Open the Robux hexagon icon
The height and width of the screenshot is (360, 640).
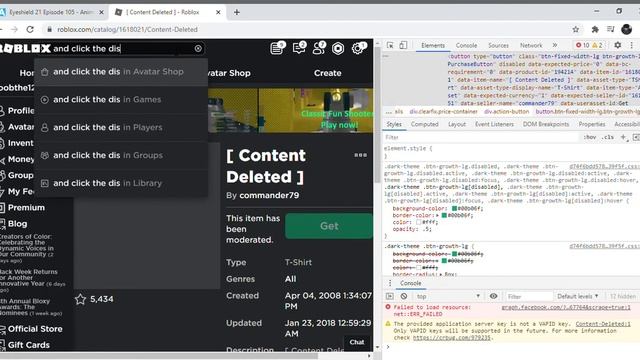pos(338,49)
